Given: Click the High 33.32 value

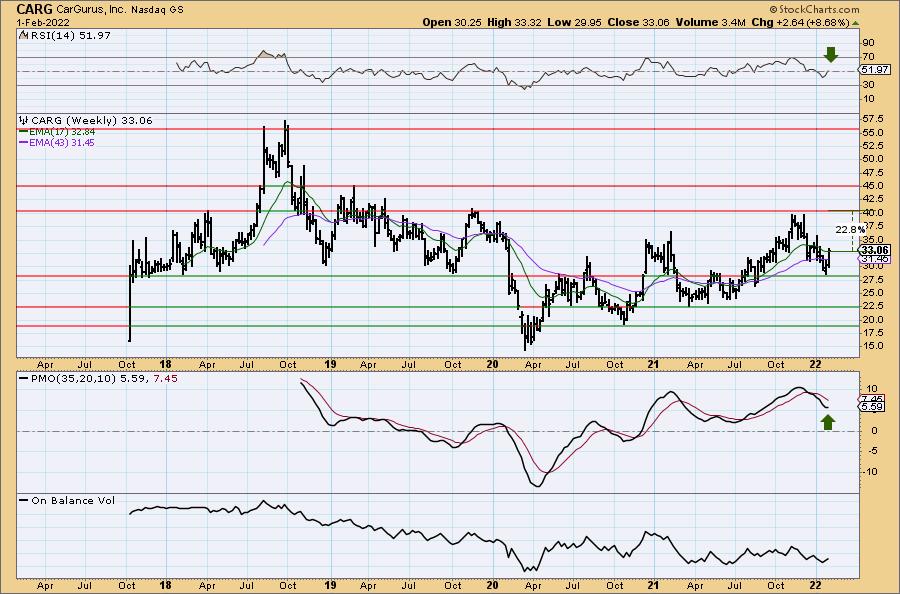Looking at the screenshot, I should pos(514,22).
